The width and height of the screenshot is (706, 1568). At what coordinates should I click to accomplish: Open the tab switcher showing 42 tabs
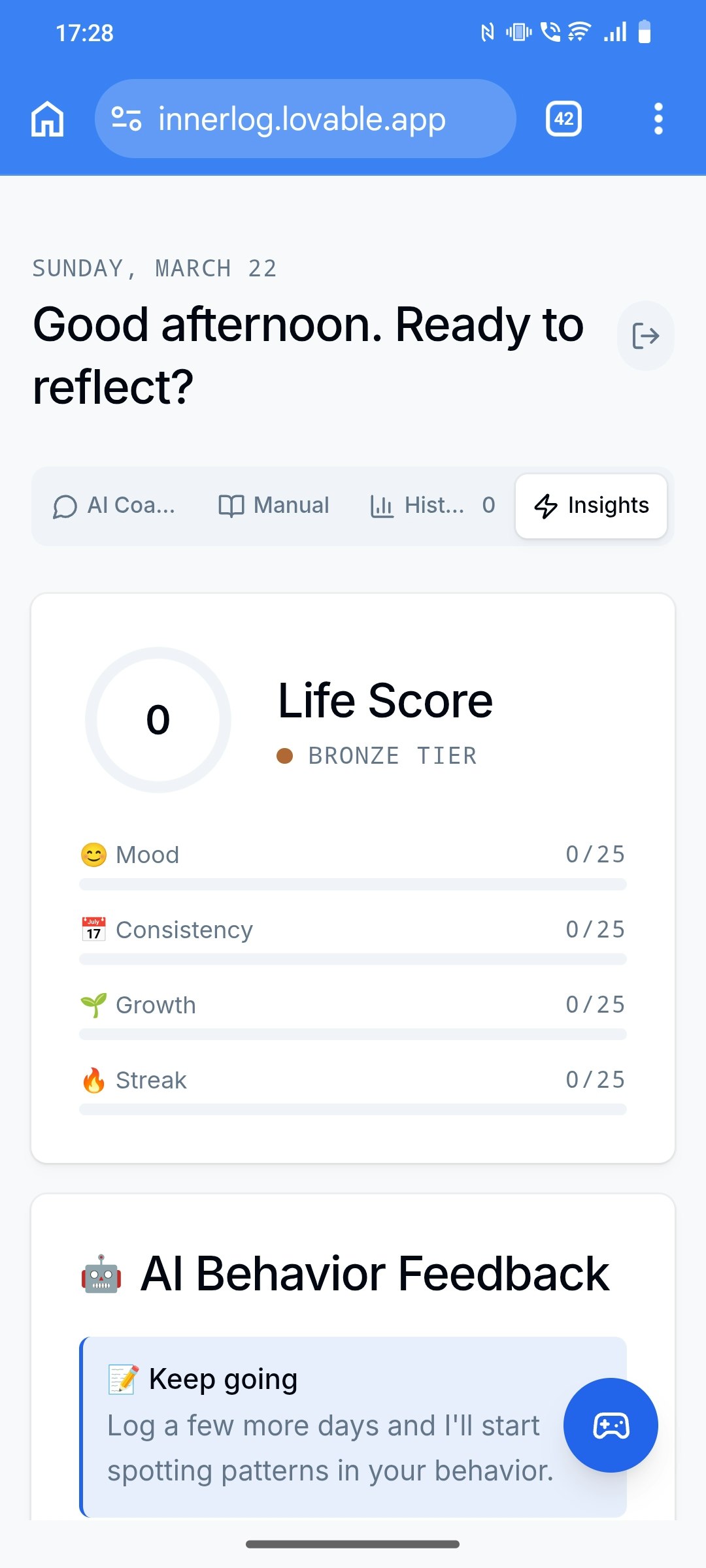coord(563,119)
